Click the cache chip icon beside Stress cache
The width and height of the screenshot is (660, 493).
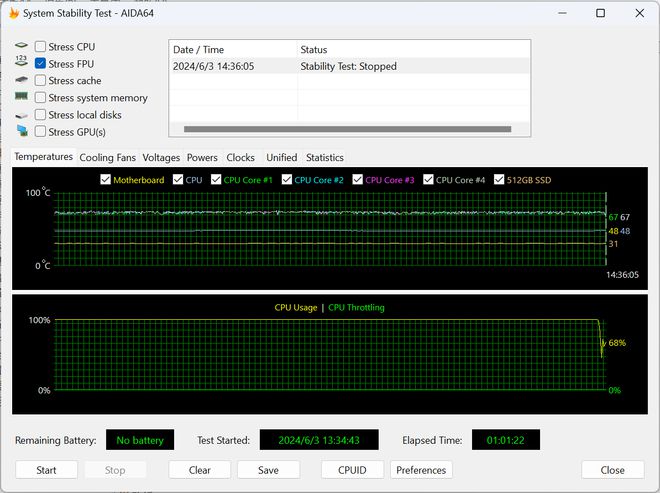click(21, 81)
